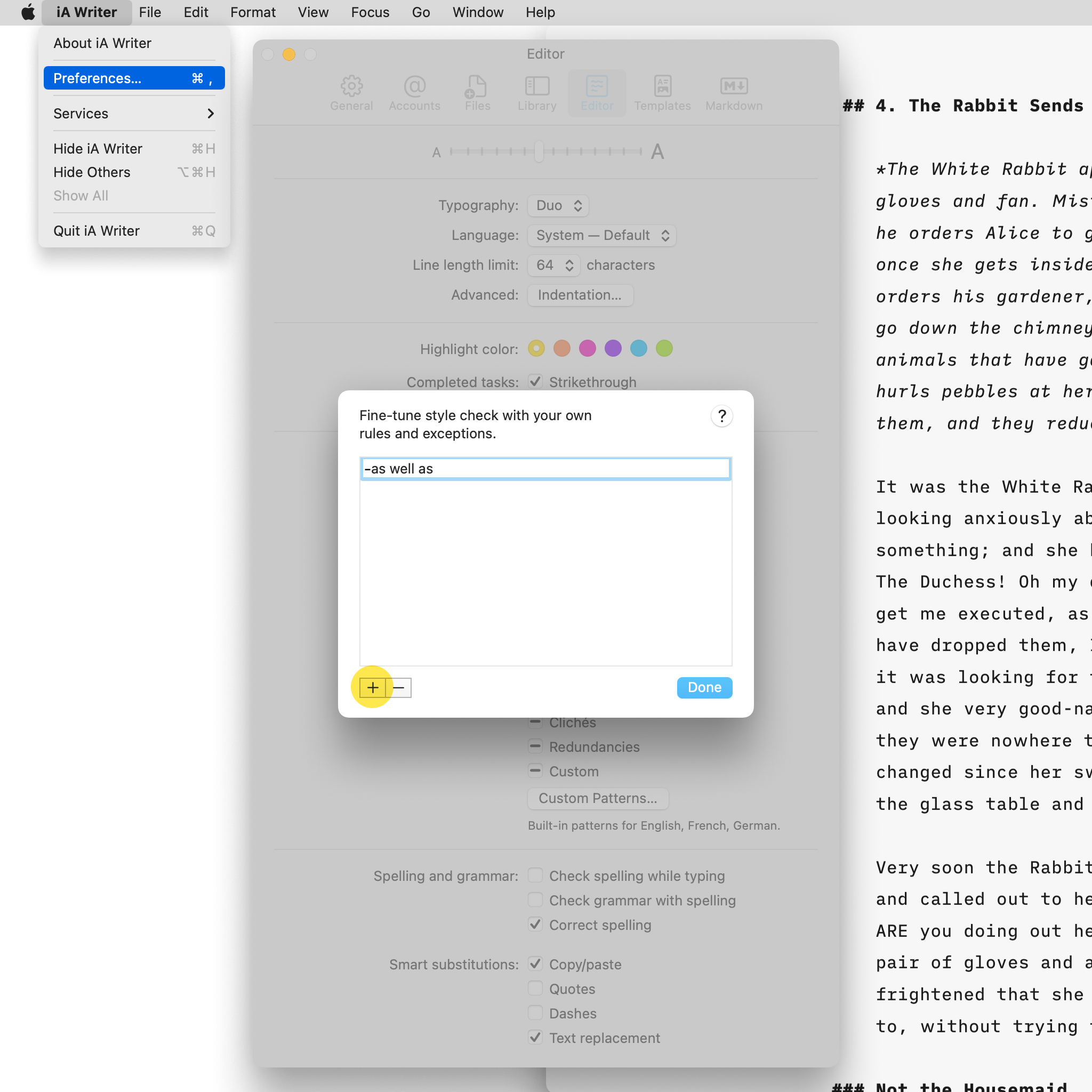This screenshot has width=1092, height=1092.
Task: Choose Preferences… from the menu
Action: (x=134, y=78)
